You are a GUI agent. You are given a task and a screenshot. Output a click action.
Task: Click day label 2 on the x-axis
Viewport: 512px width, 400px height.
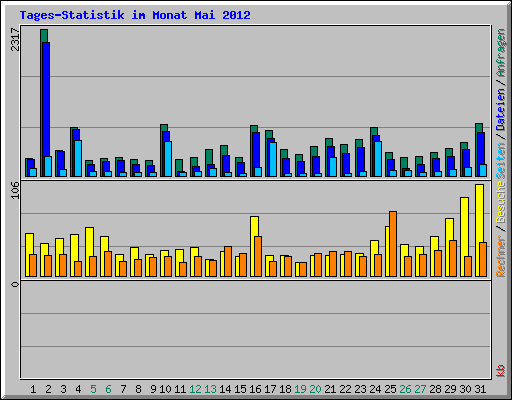[48, 389]
